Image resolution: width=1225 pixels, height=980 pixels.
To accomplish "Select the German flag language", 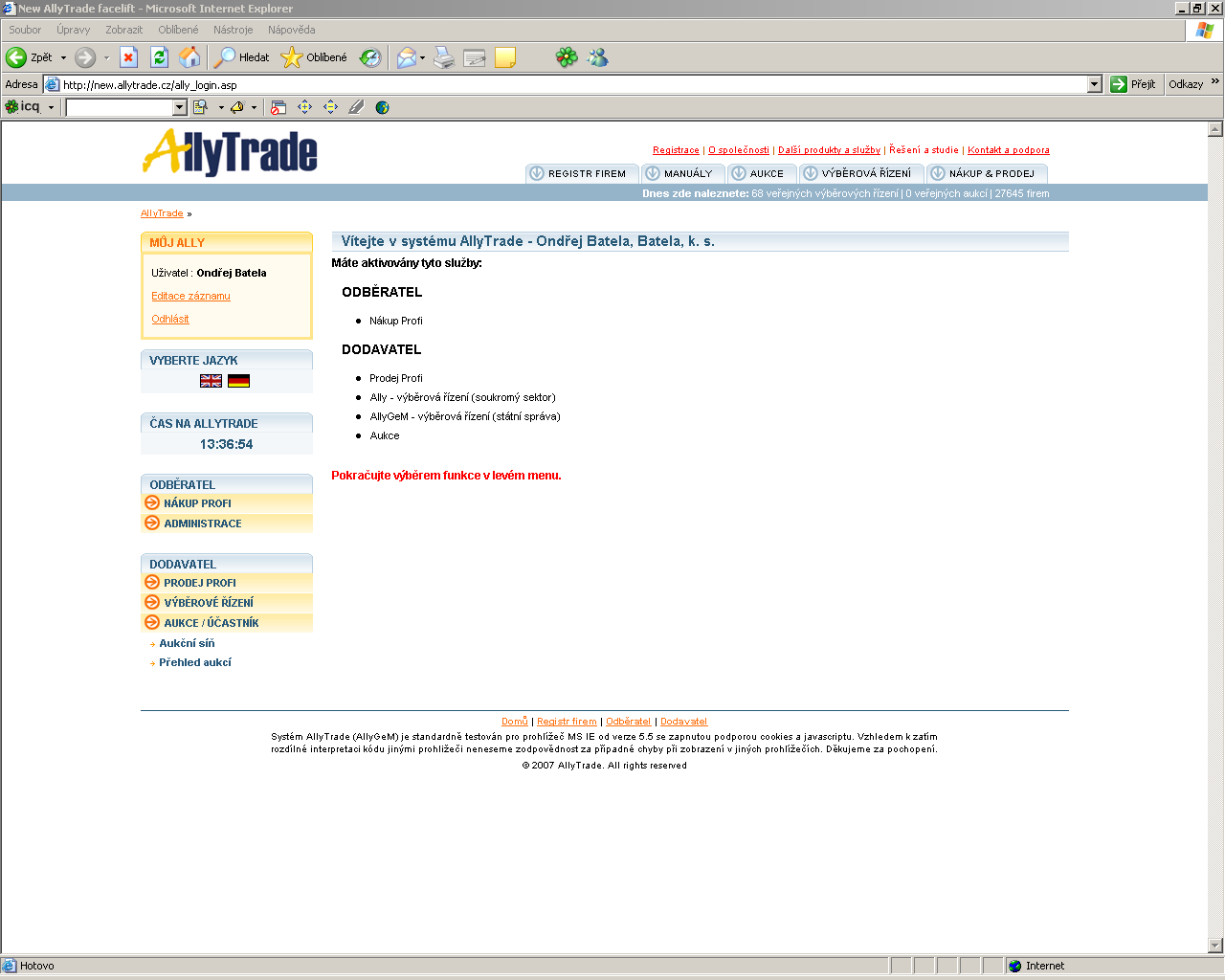I will coord(238,381).
